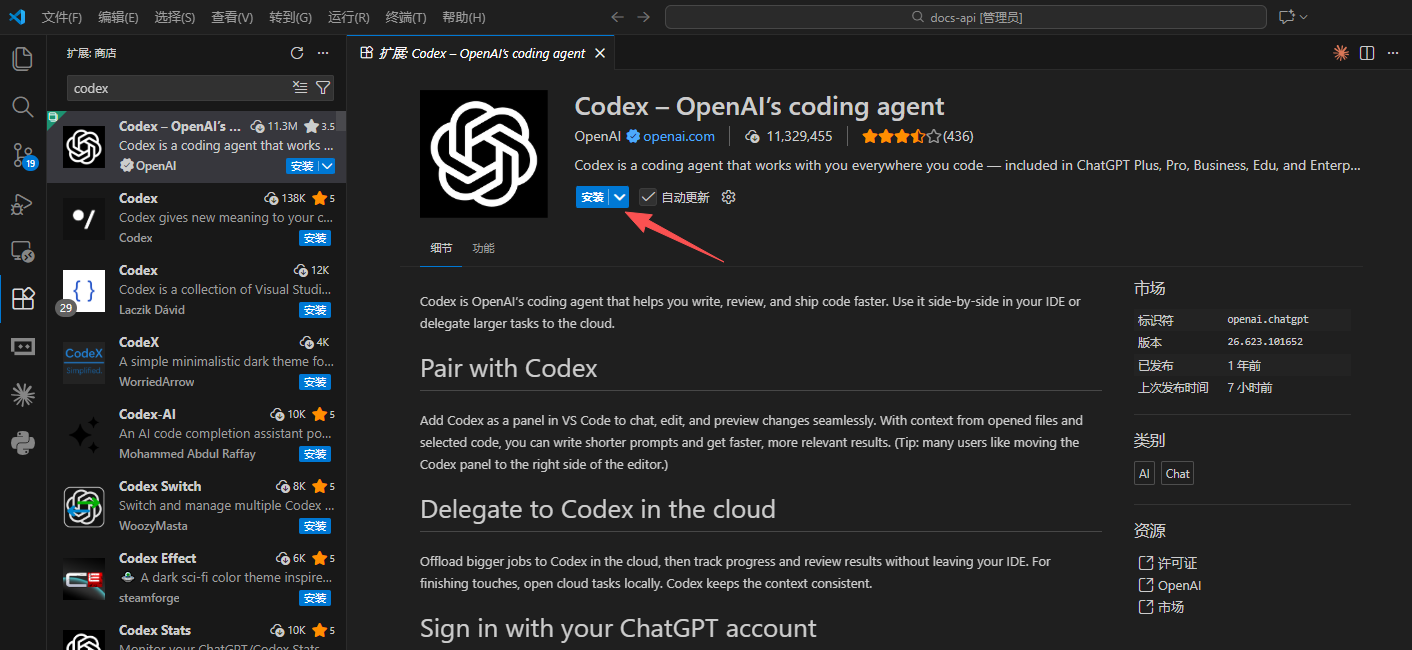Open the filter extensions funnel icon
The width and height of the screenshot is (1412, 650).
click(x=323, y=88)
